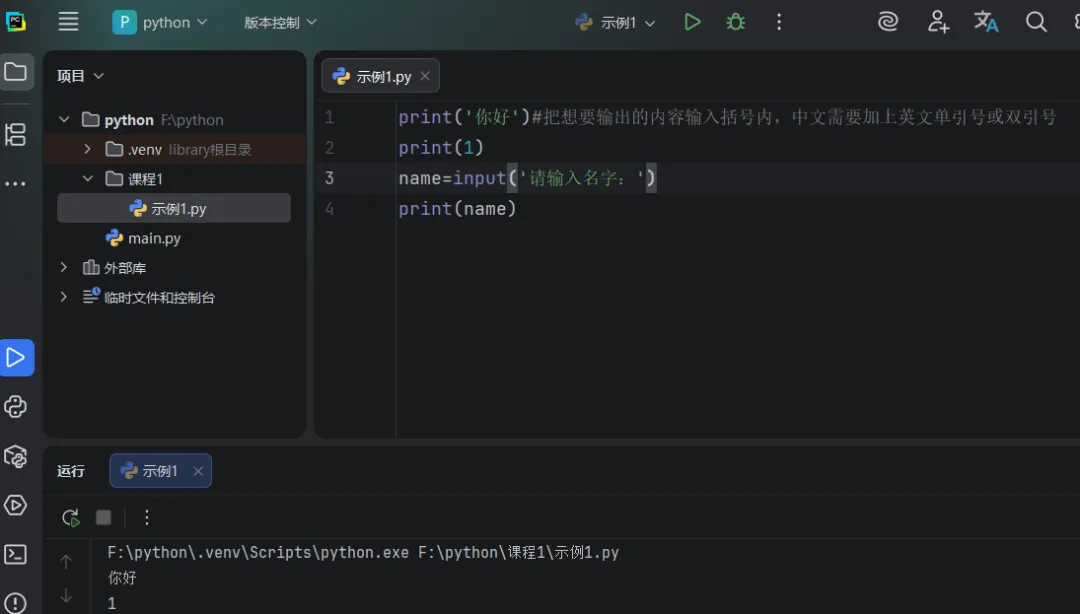Collapse the 课程1 folder
The image size is (1080, 614).
point(87,178)
